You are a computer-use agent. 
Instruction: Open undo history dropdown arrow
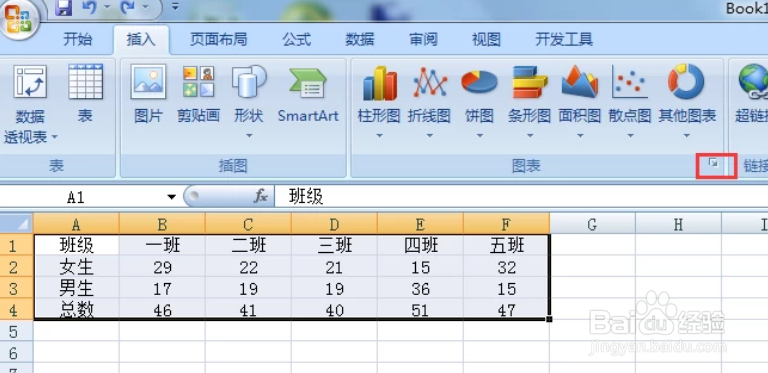pyautogui.click(x=106, y=8)
